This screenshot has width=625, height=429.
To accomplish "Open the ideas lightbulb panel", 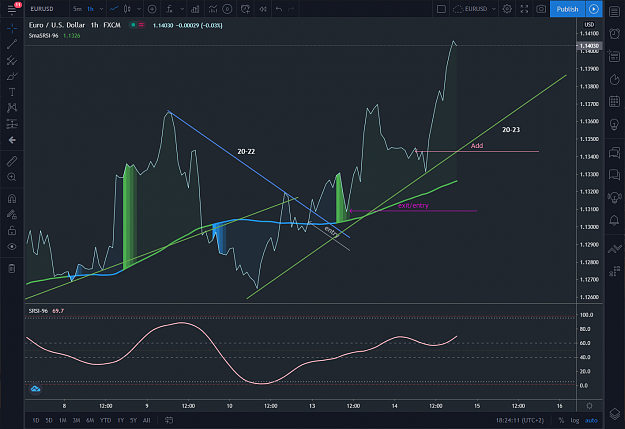I will point(614,124).
